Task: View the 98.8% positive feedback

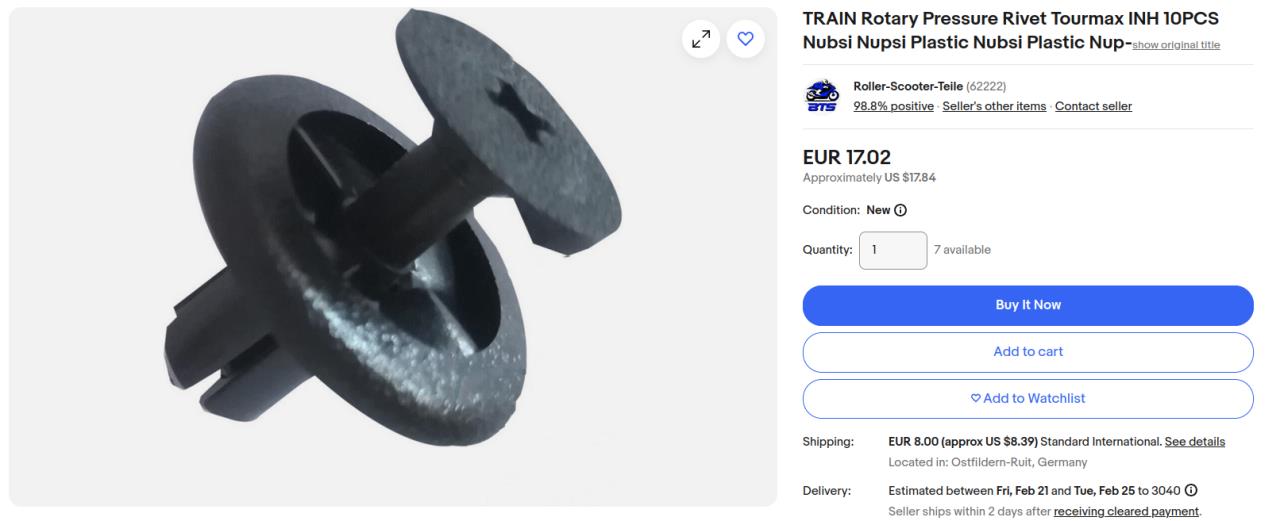Action: (893, 106)
